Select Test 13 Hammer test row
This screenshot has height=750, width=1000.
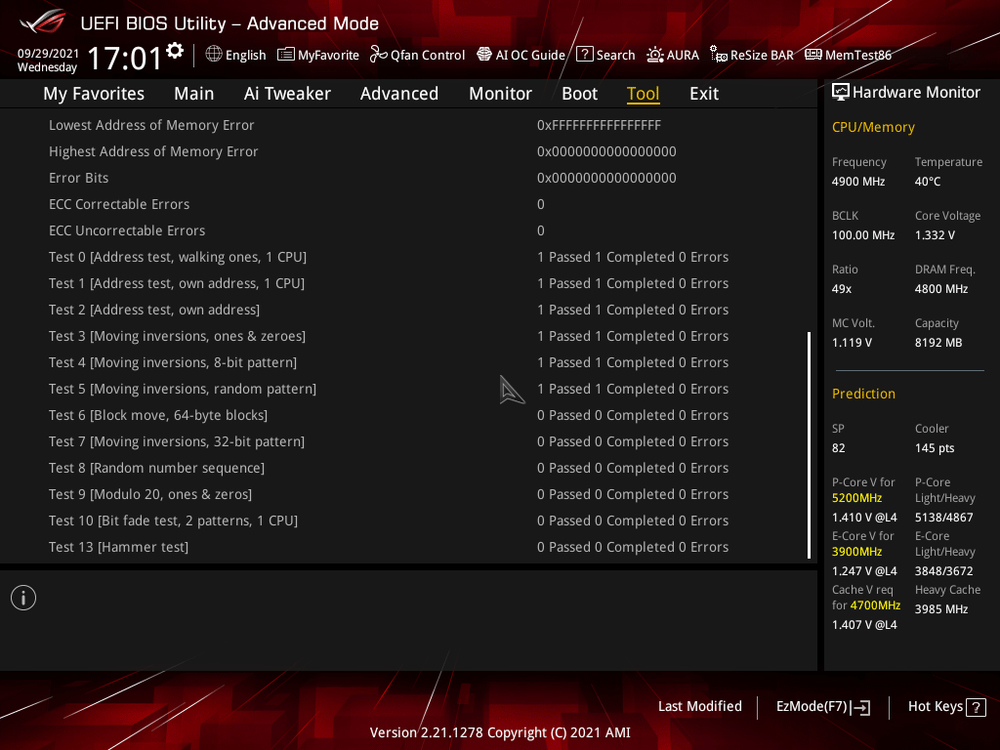coord(406,547)
